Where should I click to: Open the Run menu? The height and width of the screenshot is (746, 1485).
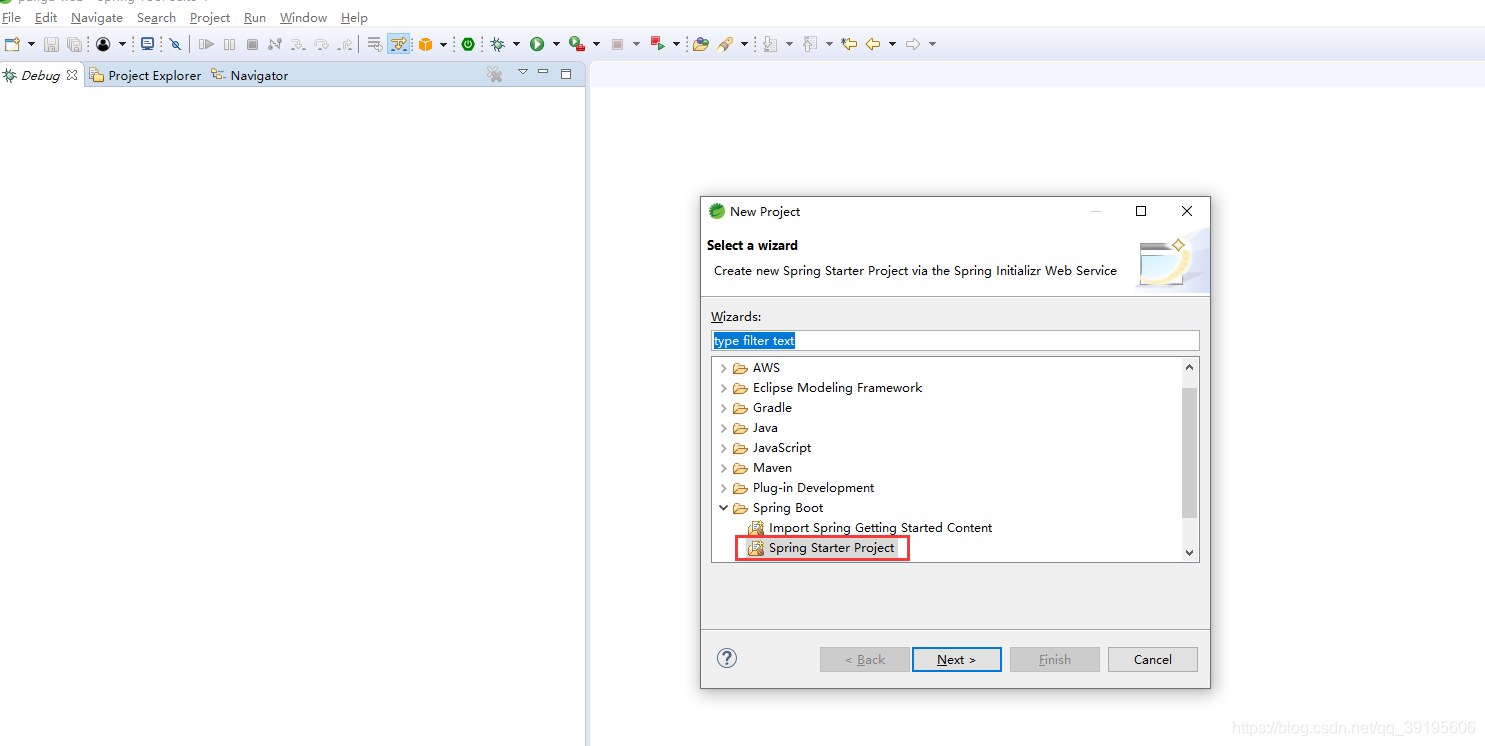coord(255,18)
